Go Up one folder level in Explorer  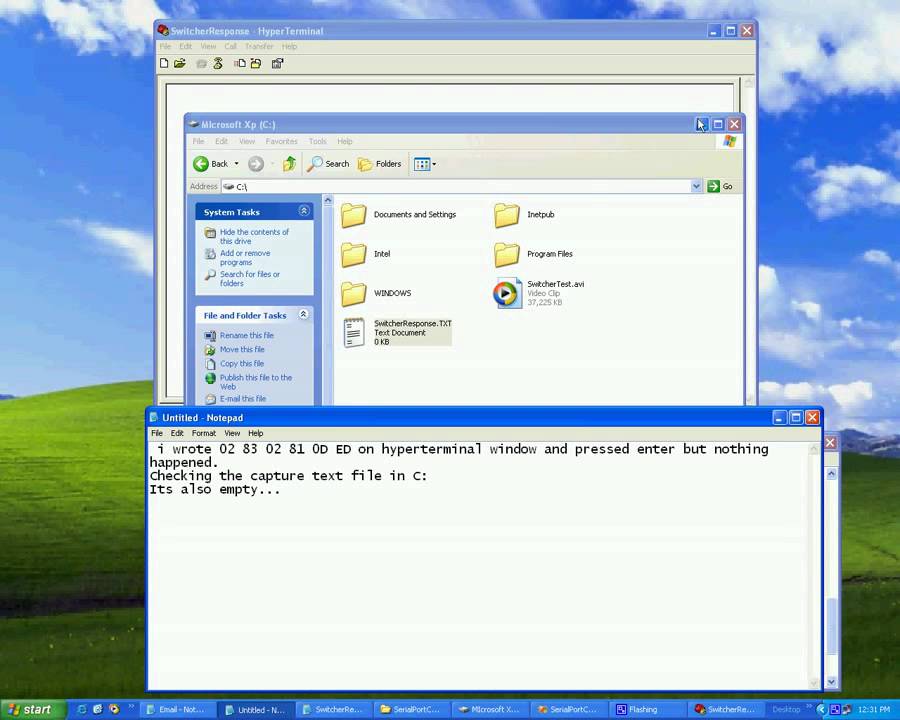click(x=289, y=164)
